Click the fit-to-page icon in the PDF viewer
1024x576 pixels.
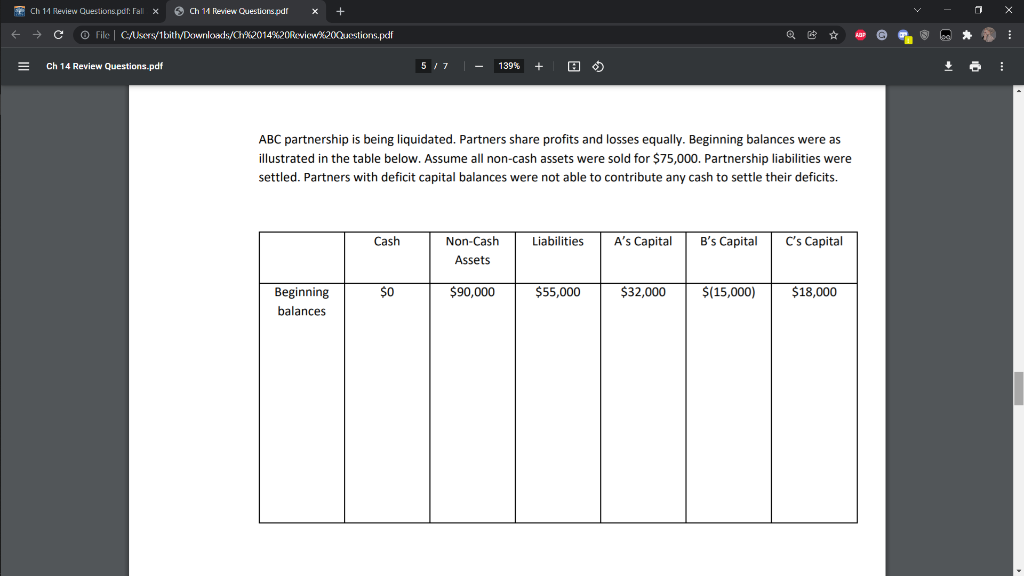coord(573,66)
